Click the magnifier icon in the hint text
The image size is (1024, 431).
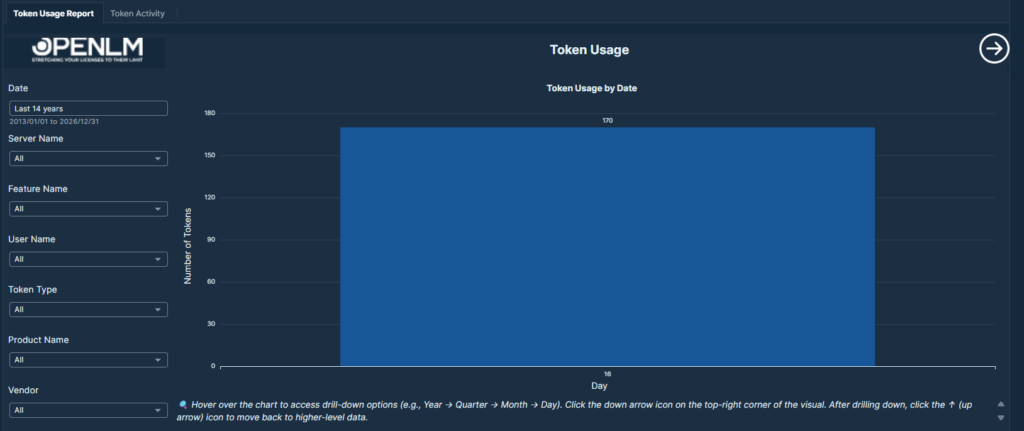(x=183, y=404)
